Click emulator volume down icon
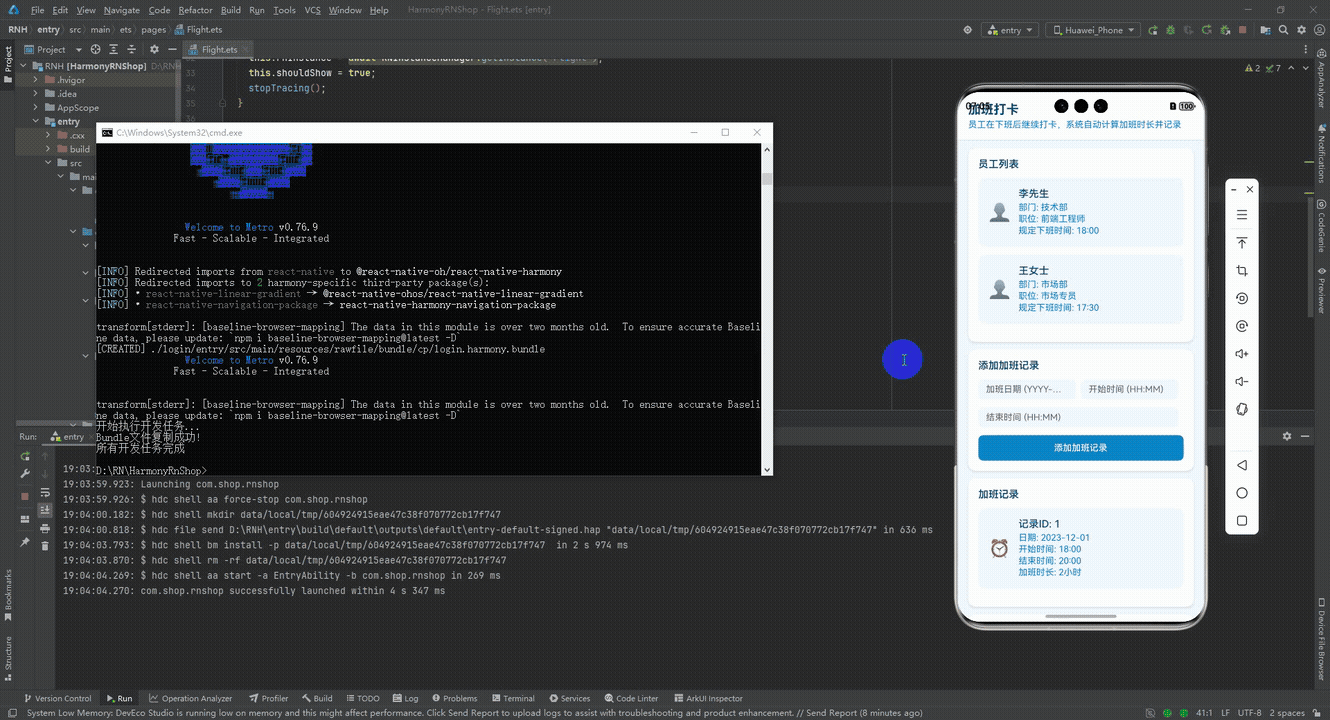Viewport: 1330px width, 720px height. click(x=1242, y=381)
